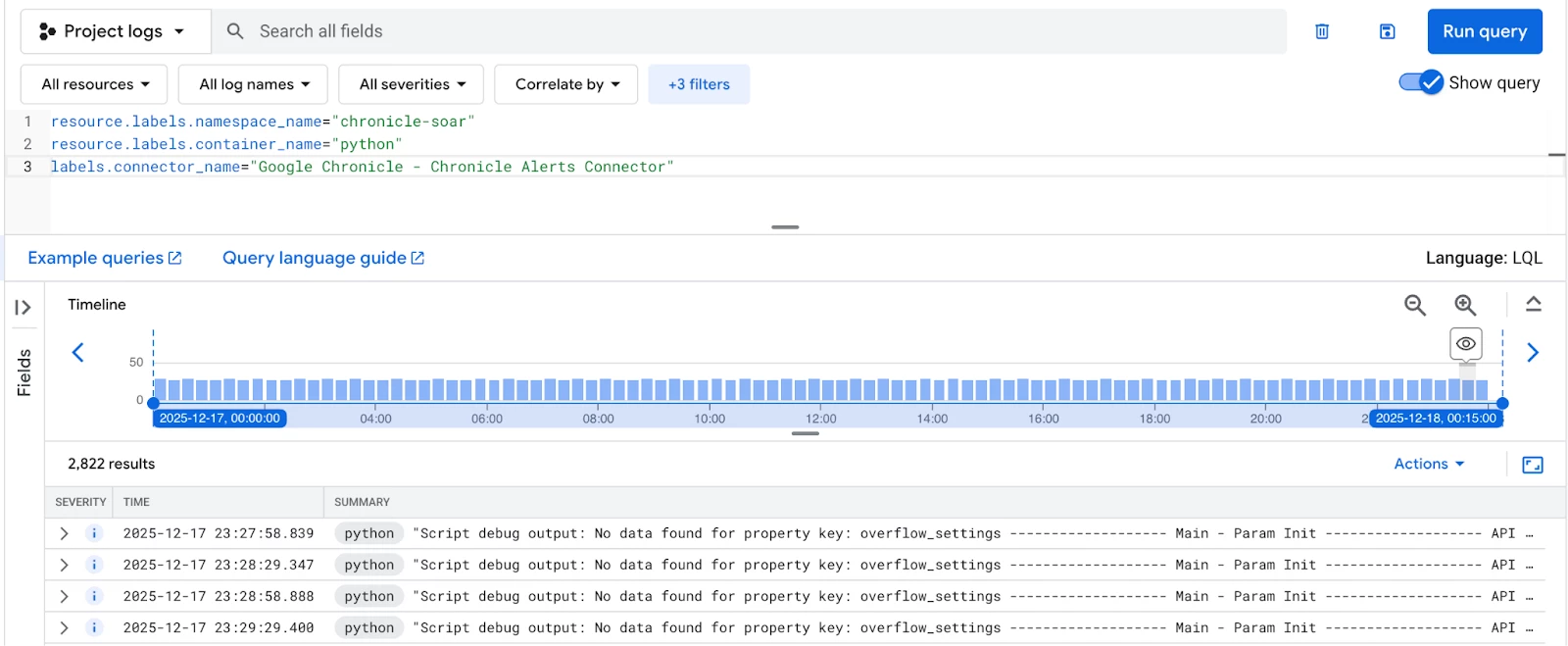
Task: Click info severity icon for 23:28:29.347 entry
Action: click(94, 565)
